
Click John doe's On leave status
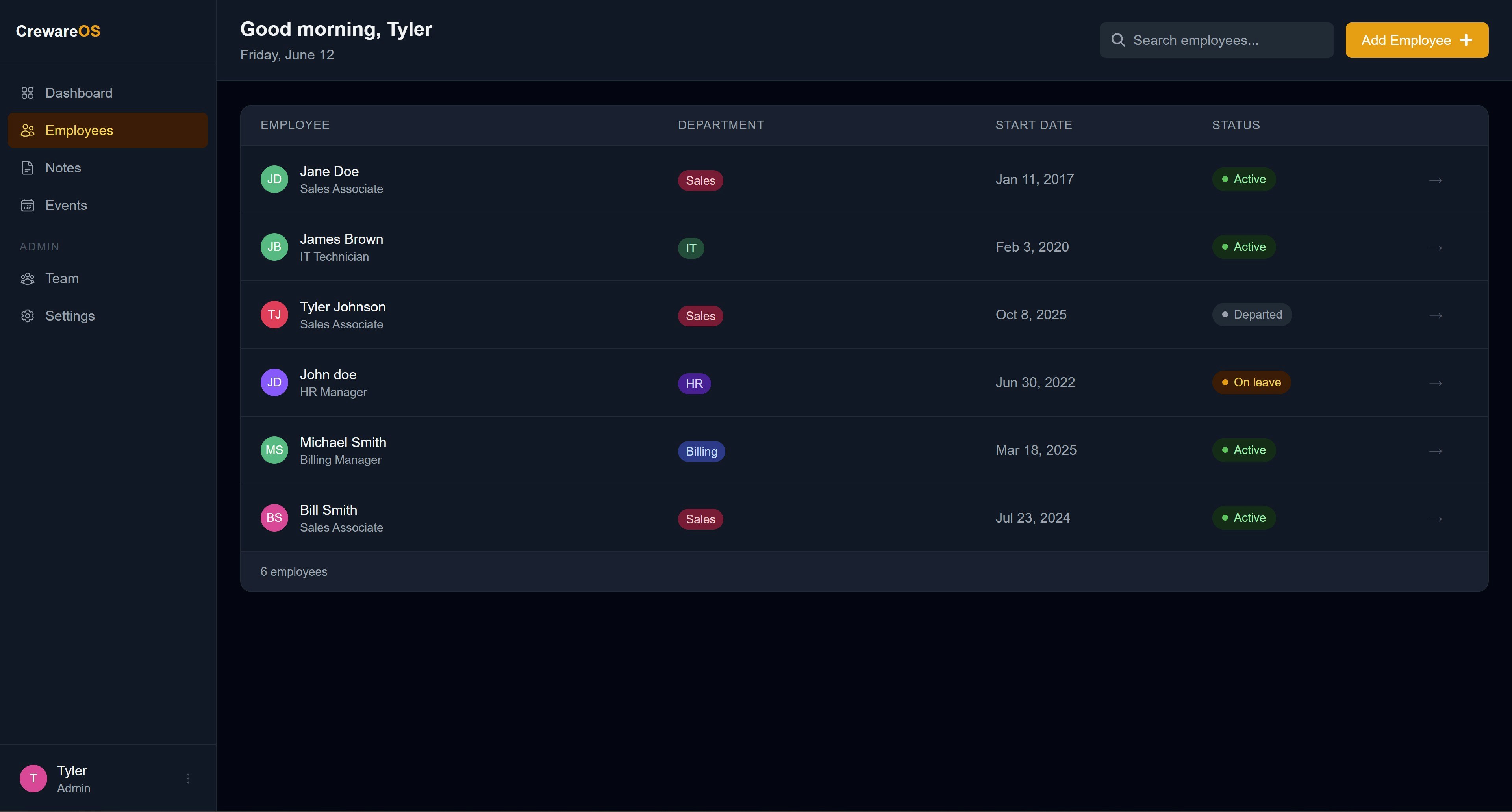coord(1251,382)
